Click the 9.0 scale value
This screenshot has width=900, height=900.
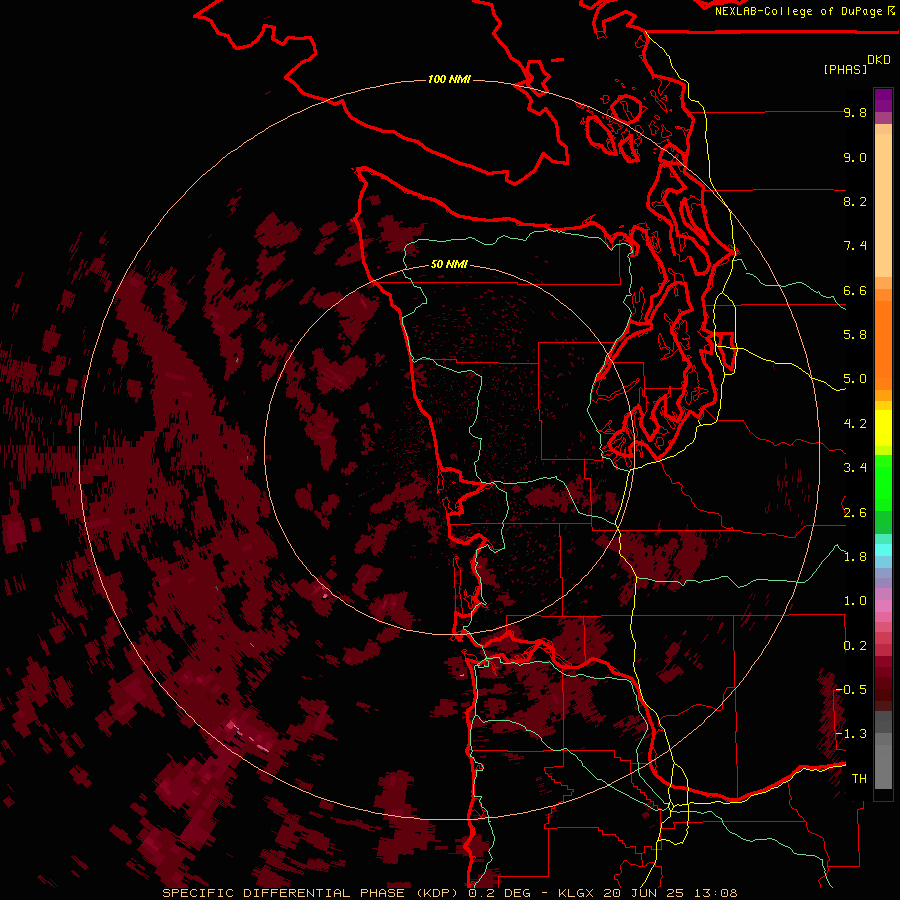pos(855,157)
